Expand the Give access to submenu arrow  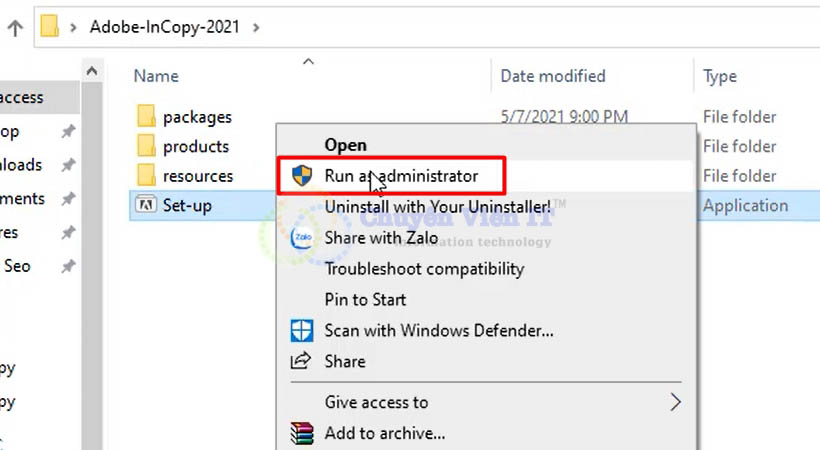pos(675,402)
